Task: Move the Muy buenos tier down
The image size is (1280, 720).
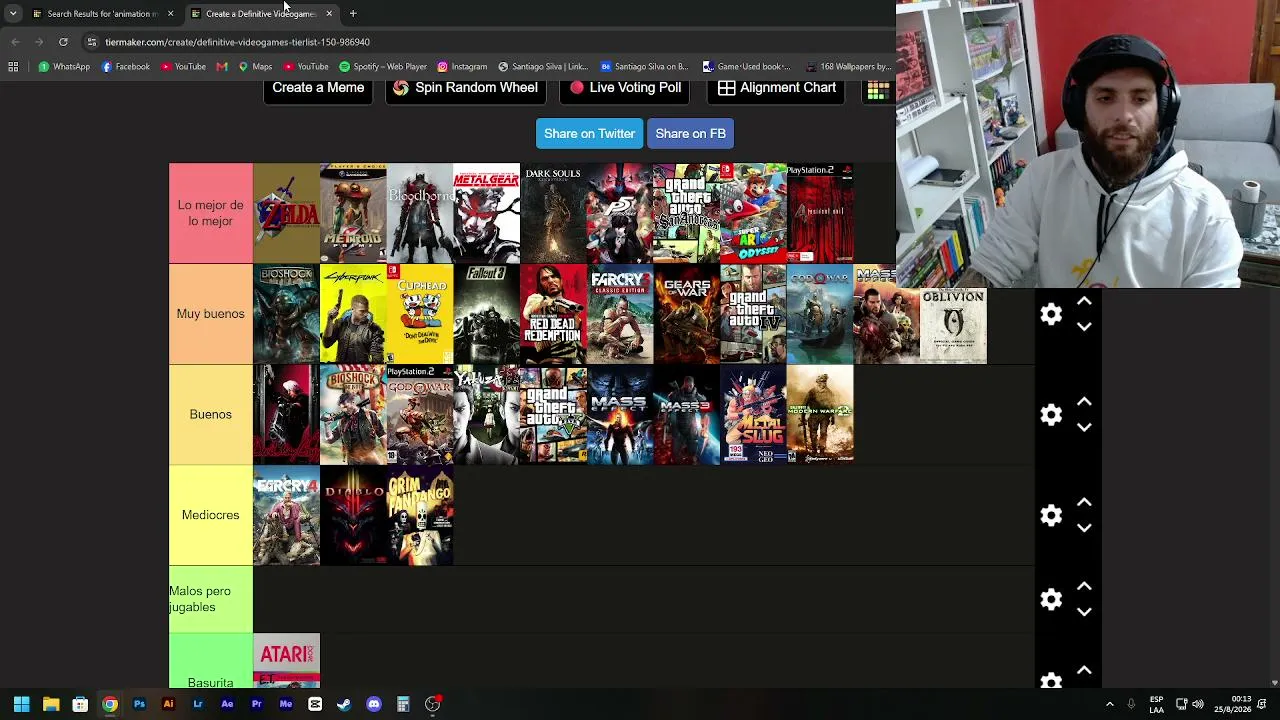Action: coord(1084,327)
